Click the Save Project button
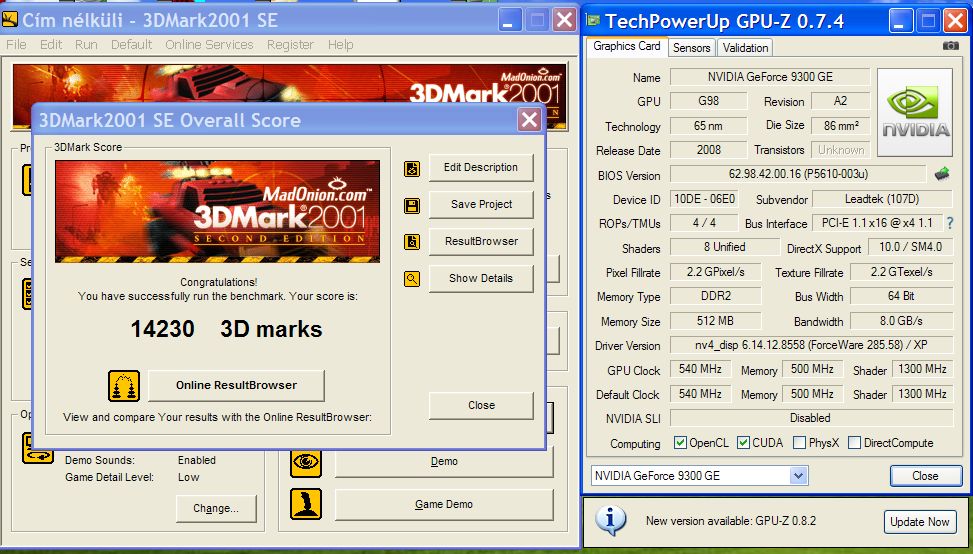The image size is (973, 554). 481,205
